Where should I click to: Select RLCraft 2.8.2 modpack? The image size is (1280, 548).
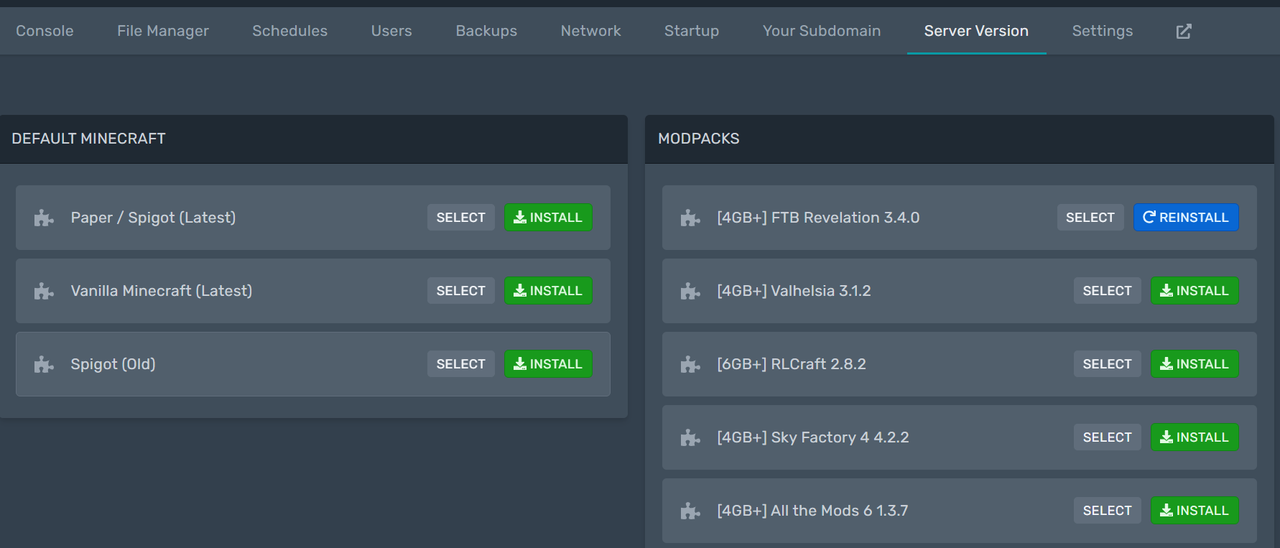tap(1107, 364)
